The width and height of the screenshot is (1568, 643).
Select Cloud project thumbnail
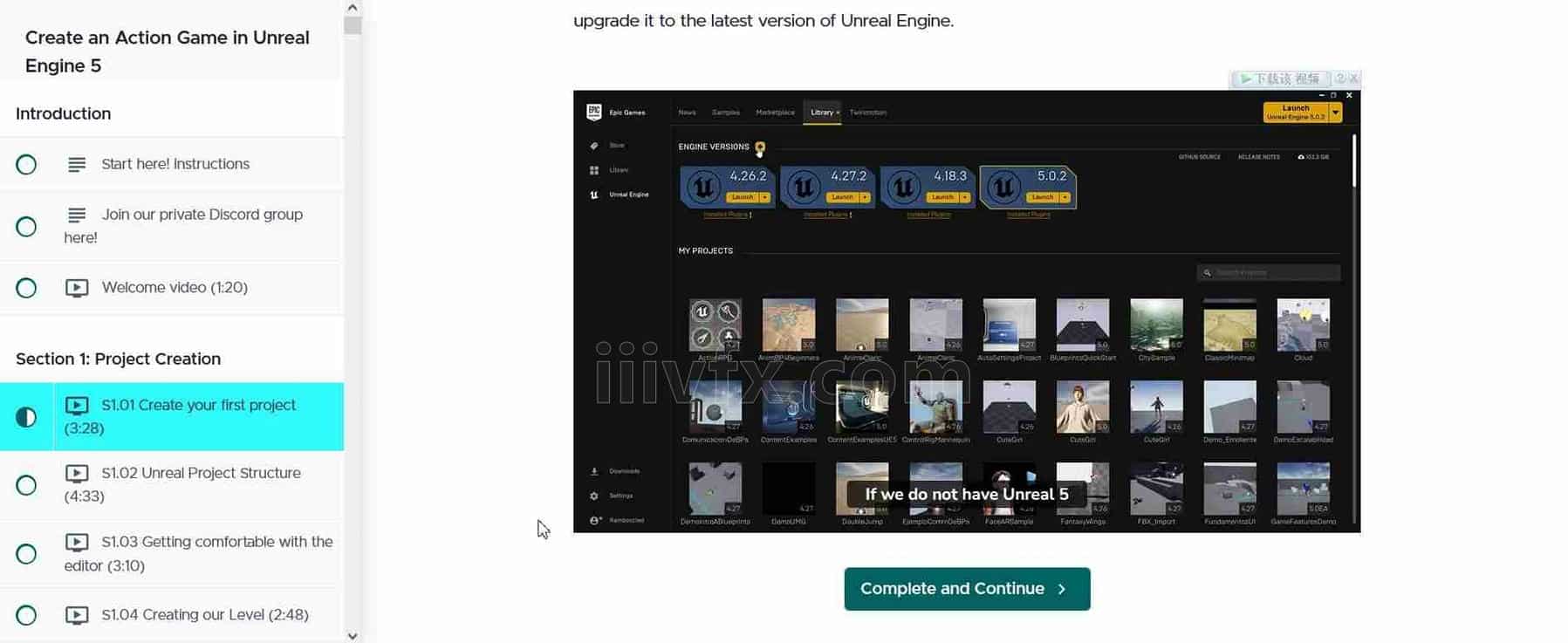[1303, 325]
